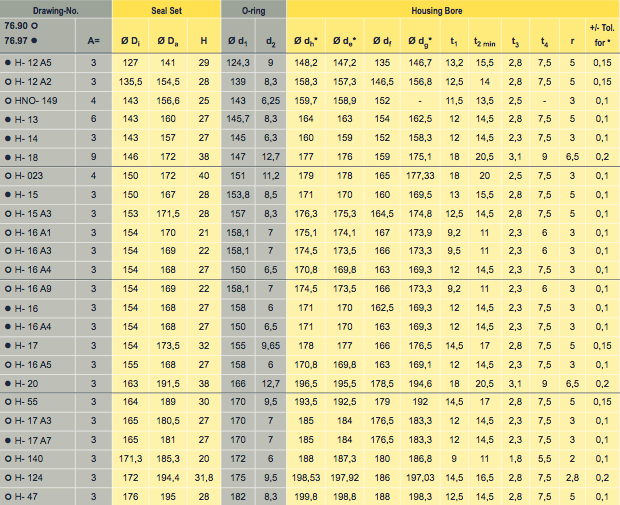Viewport: 620px width, 505px height.
Task: Click the open circle next to H- 124
Action: (8, 477)
